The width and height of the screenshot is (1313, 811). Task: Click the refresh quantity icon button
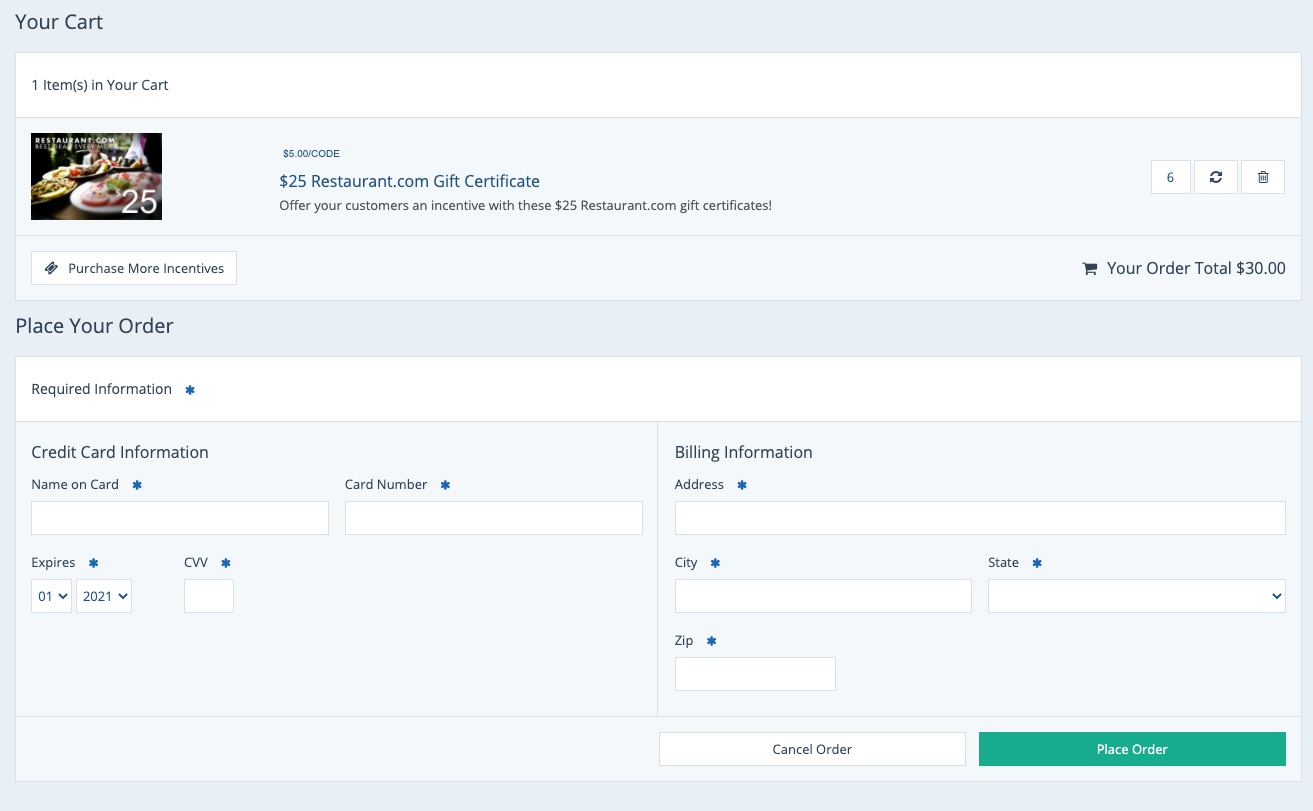(x=1216, y=177)
